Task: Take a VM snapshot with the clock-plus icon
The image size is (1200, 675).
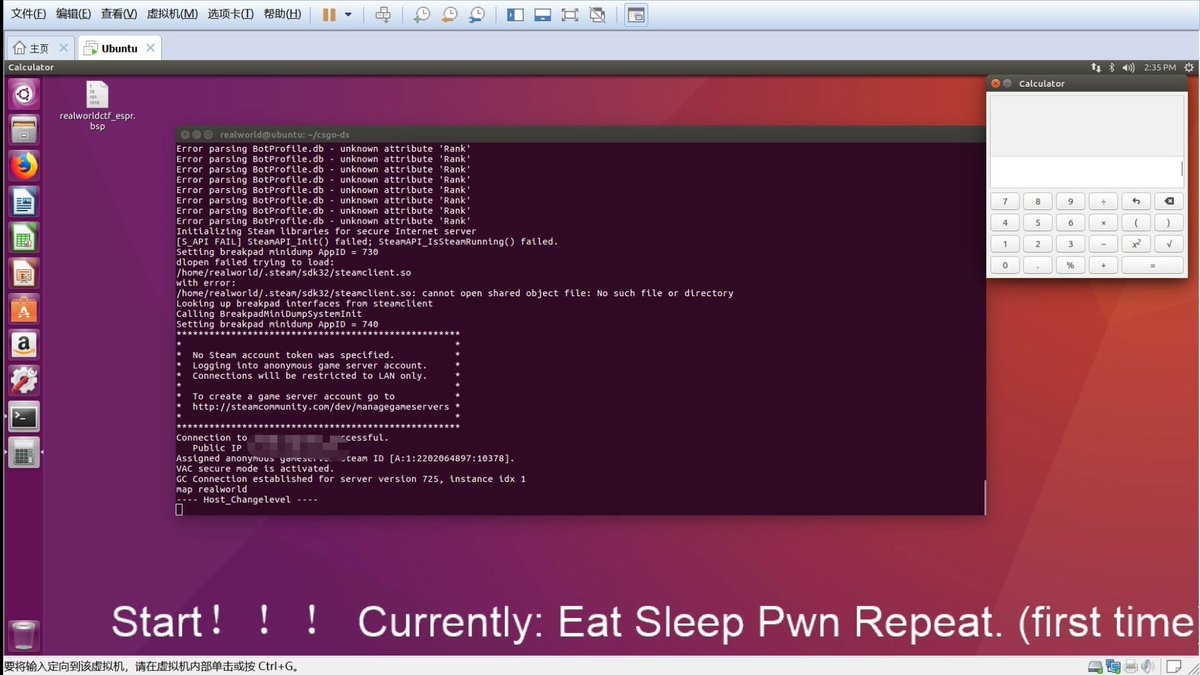Action: click(422, 15)
